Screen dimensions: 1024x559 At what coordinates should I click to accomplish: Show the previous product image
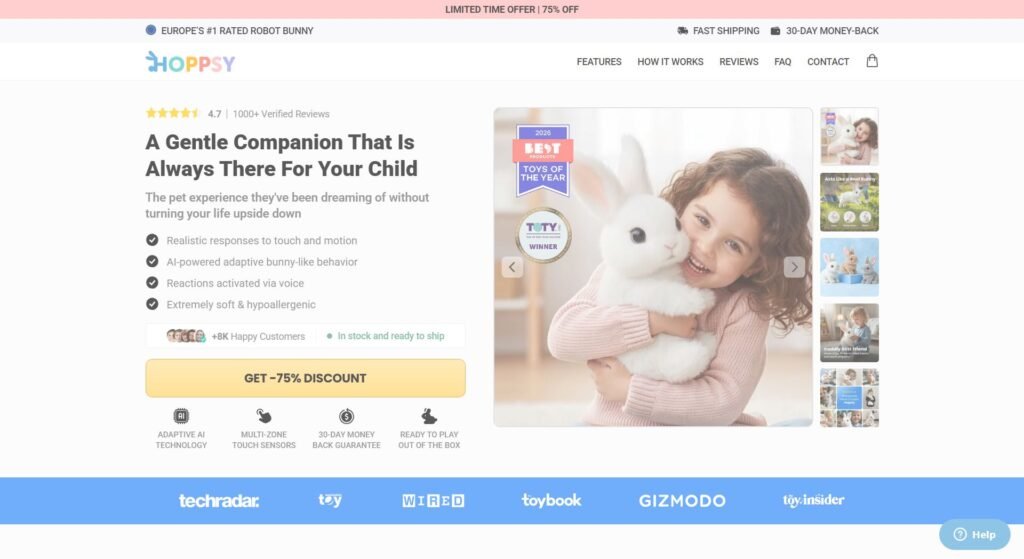512,266
